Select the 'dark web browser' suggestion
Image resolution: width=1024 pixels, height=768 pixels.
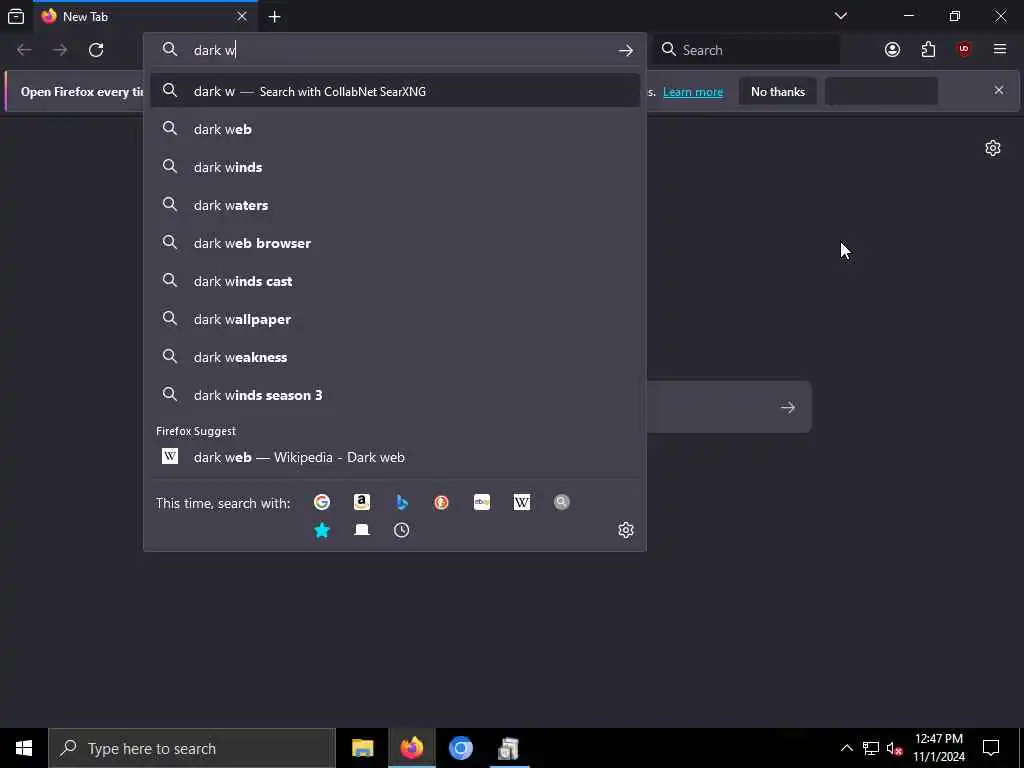tap(394, 243)
